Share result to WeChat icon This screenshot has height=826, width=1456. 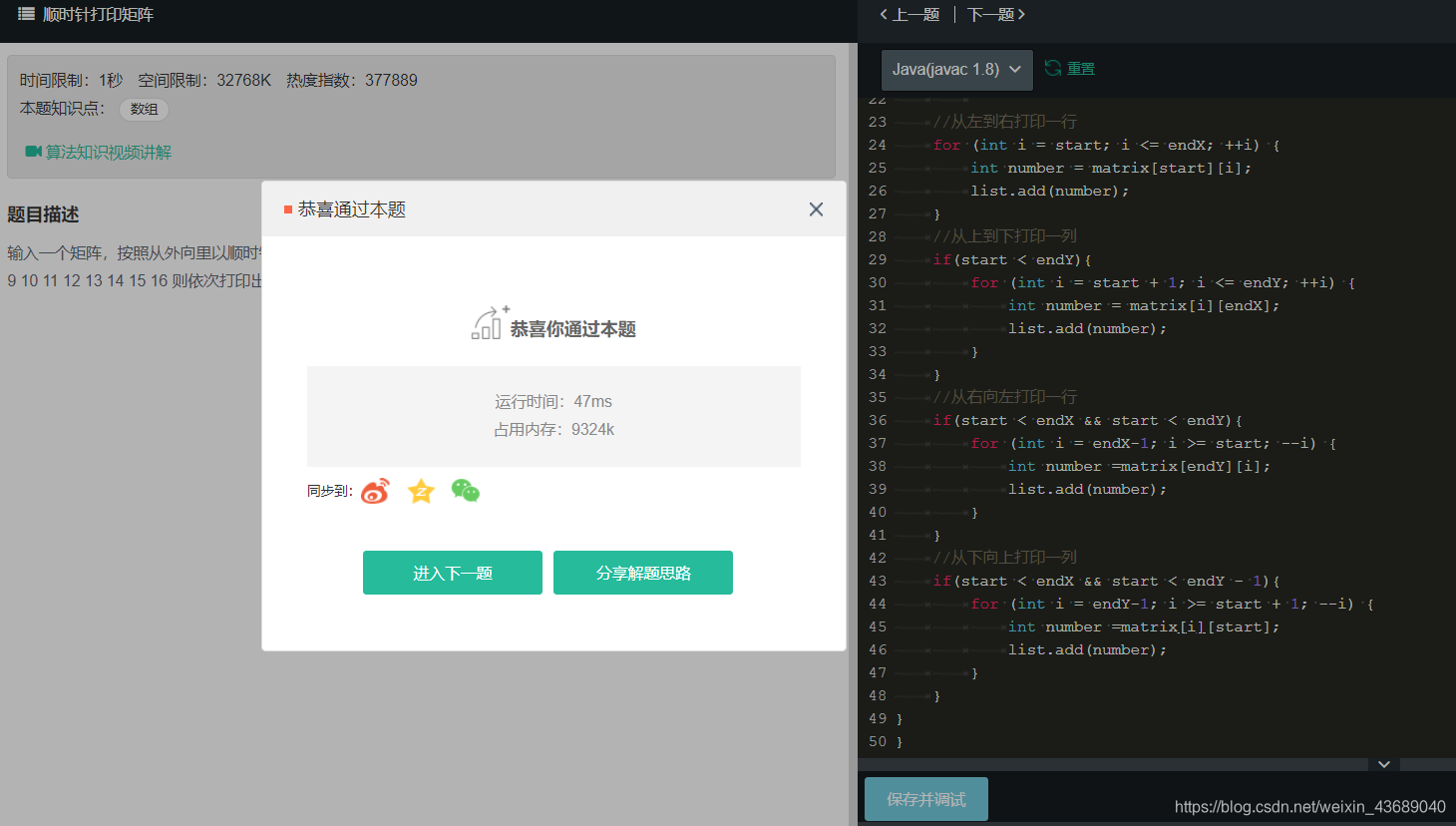[466, 491]
